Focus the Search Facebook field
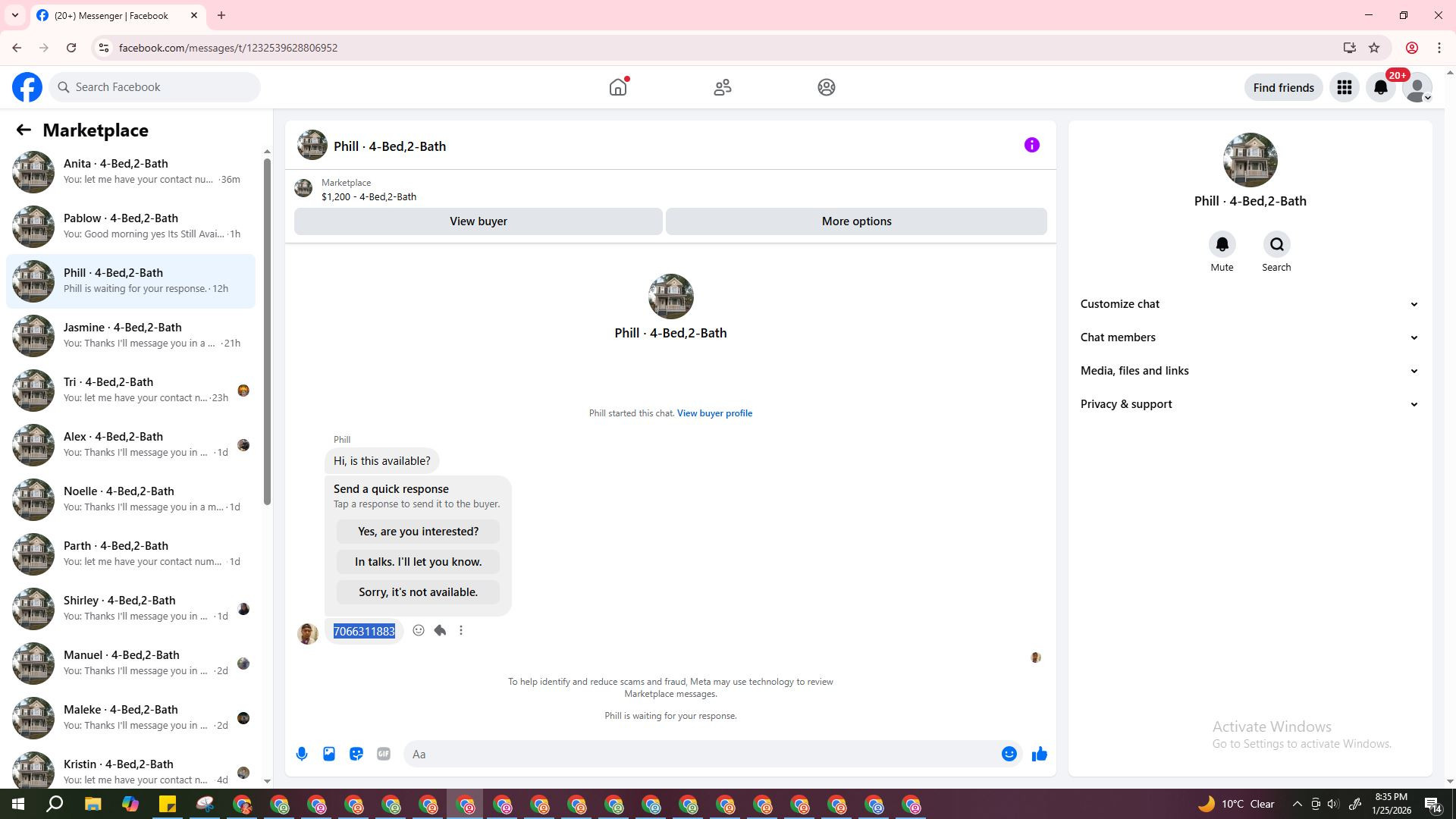1456x819 pixels. (155, 87)
